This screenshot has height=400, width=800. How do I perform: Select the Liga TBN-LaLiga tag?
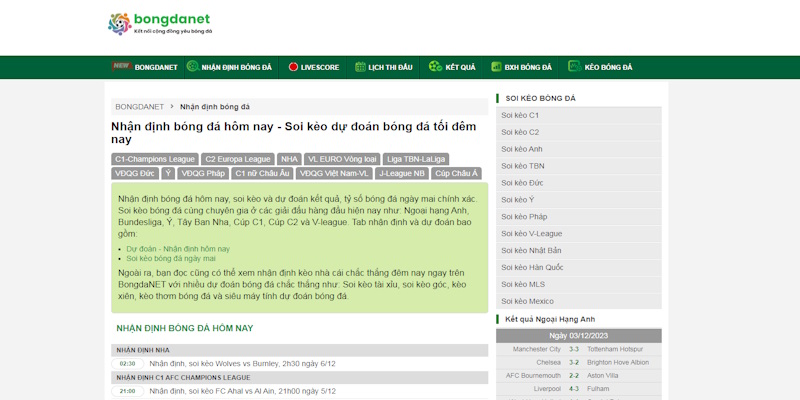tap(416, 159)
